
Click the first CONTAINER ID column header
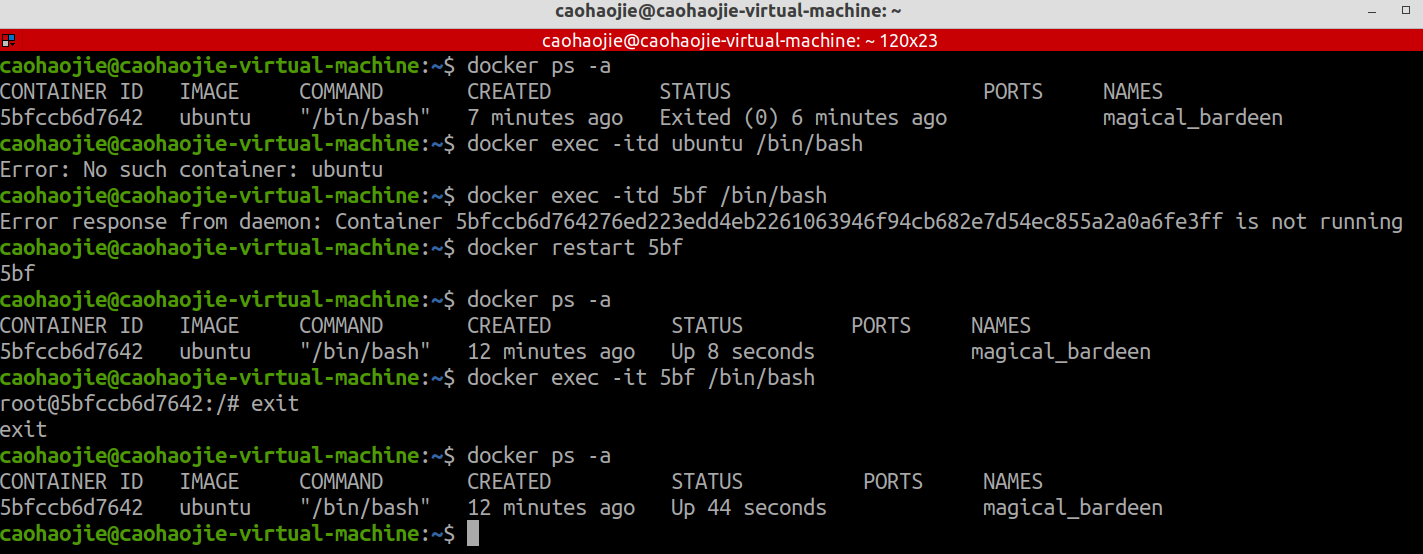click(72, 92)
